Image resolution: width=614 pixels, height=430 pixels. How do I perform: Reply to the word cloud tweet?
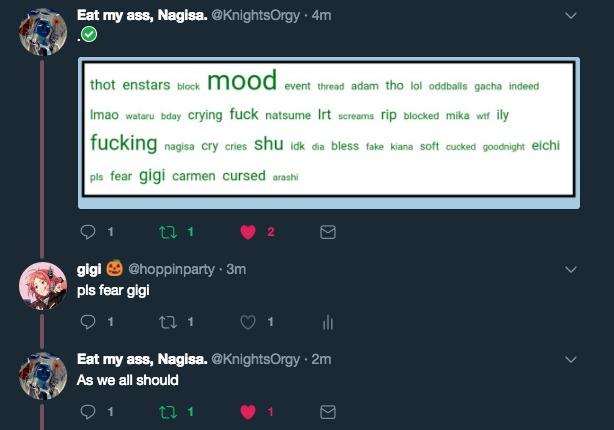point(88,232)
